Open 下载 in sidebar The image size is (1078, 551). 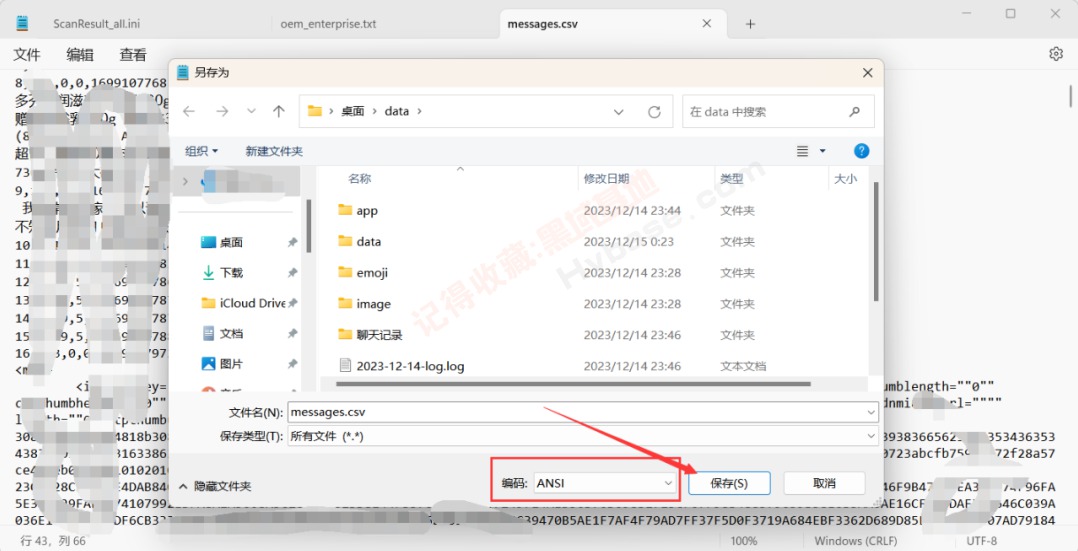click(x=231, y=272)
